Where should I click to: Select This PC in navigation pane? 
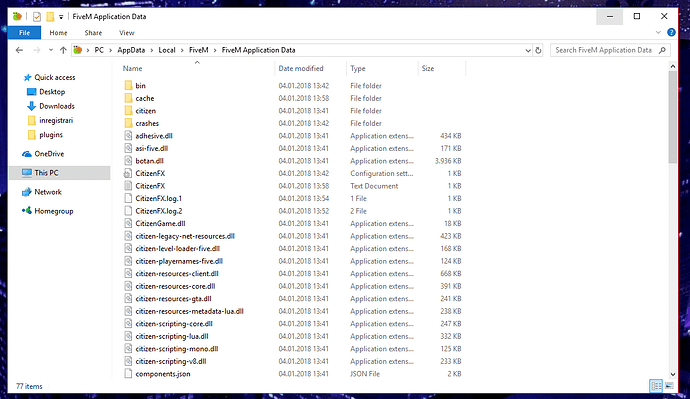pos(60,173)
